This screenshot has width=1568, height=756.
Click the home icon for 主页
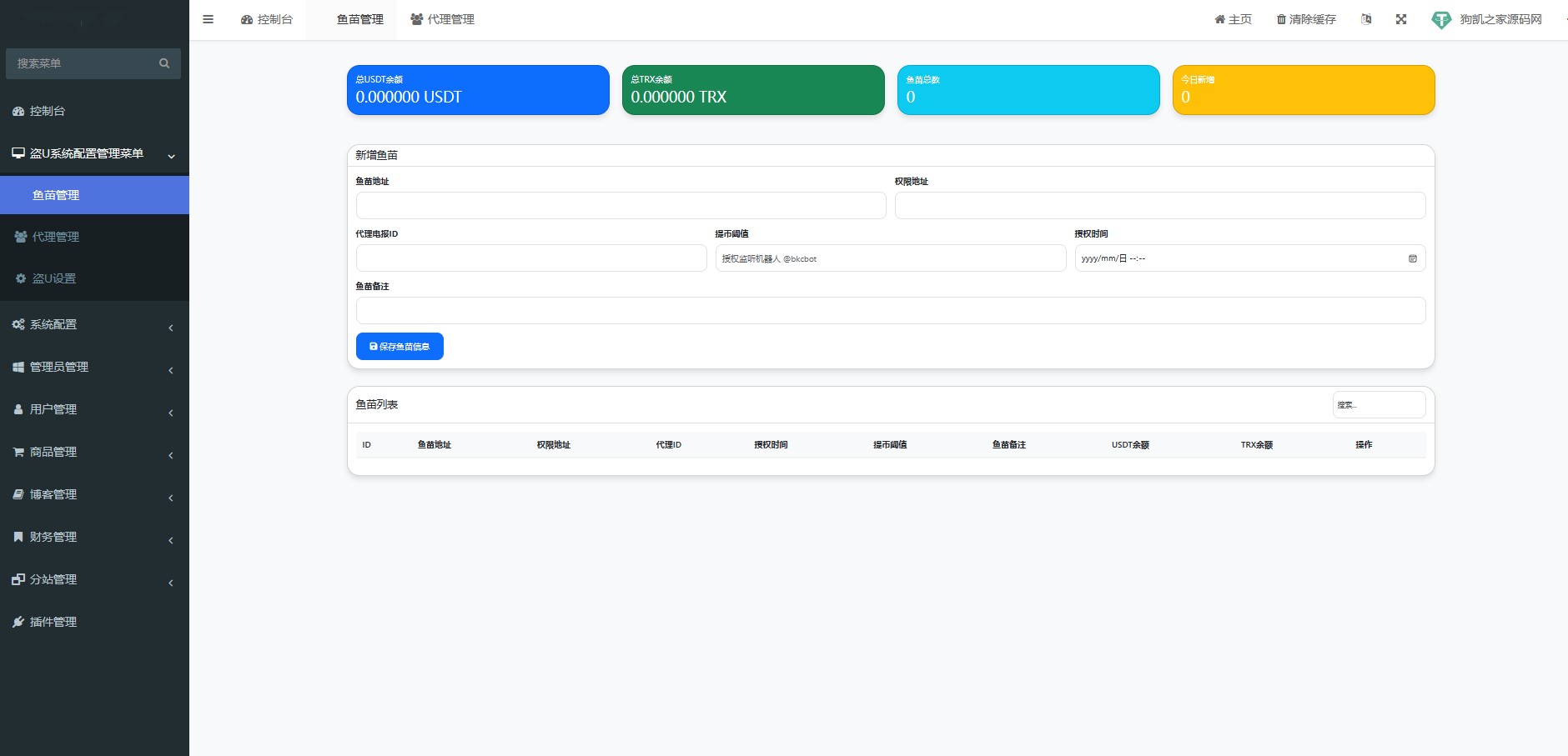click(1219, 19)
